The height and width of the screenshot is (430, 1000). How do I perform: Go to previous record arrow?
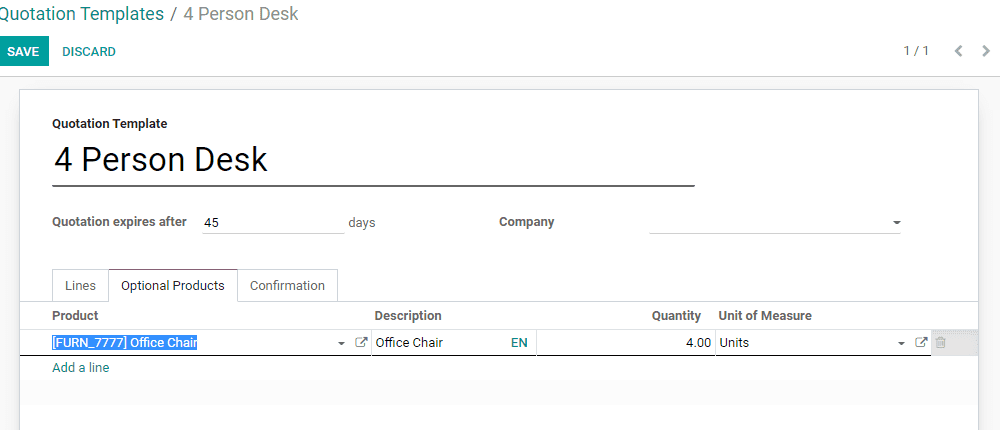pyautogui.click(x=958, y=51)
